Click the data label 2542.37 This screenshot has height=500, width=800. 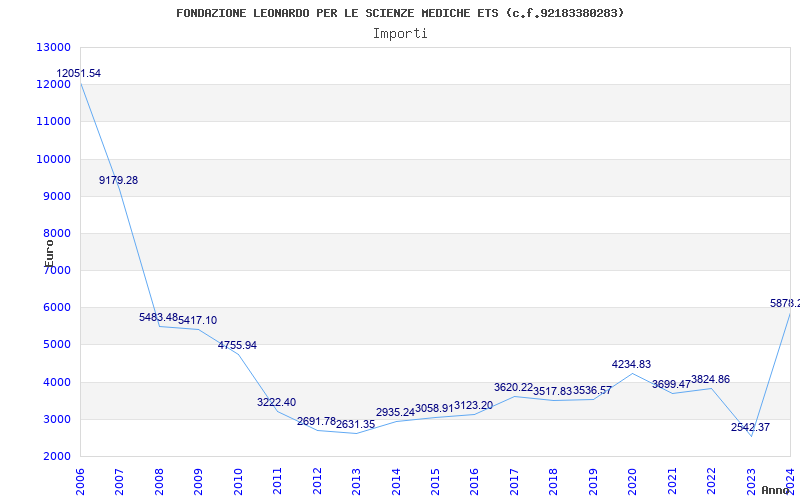coord(751,428)
